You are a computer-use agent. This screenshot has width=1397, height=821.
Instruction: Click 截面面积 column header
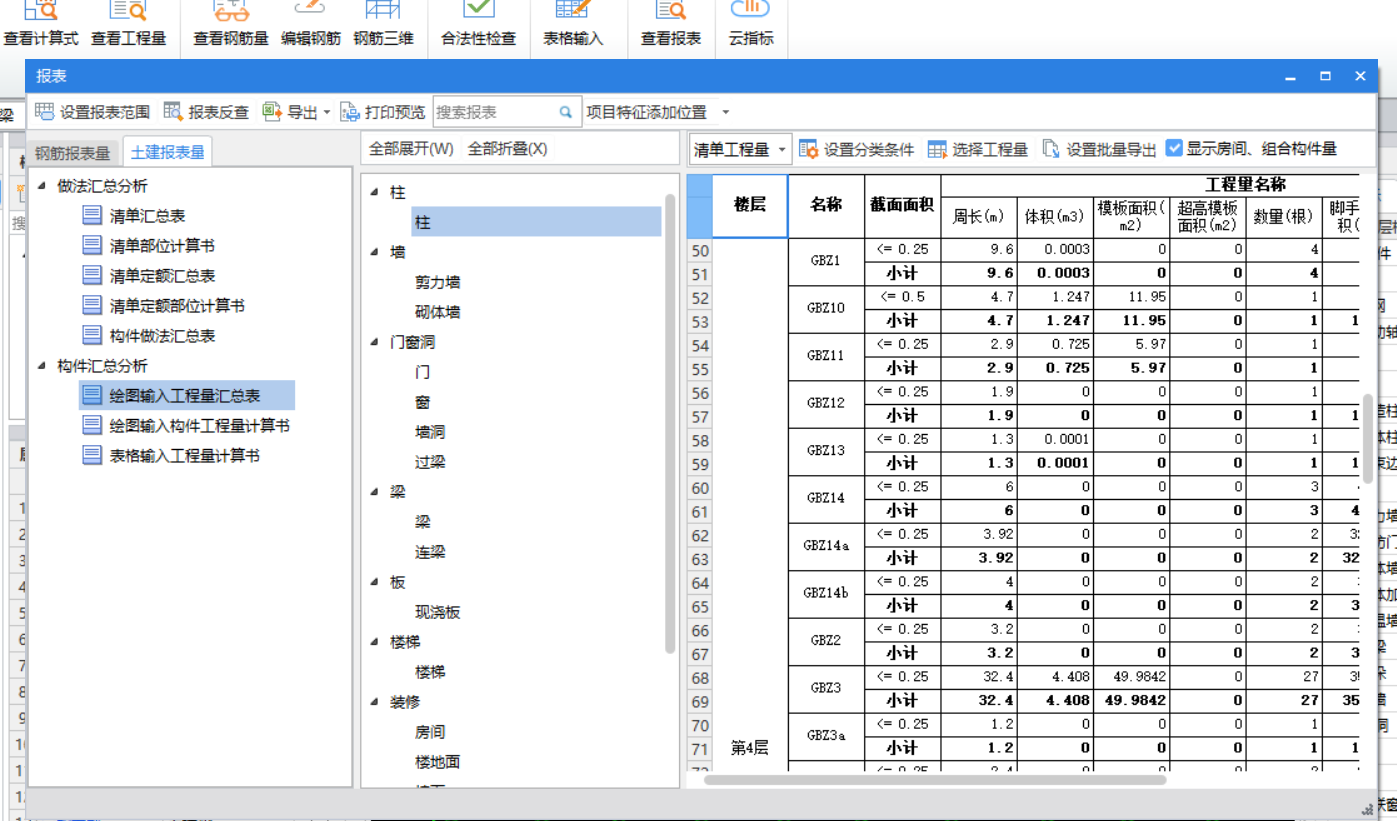902,205
